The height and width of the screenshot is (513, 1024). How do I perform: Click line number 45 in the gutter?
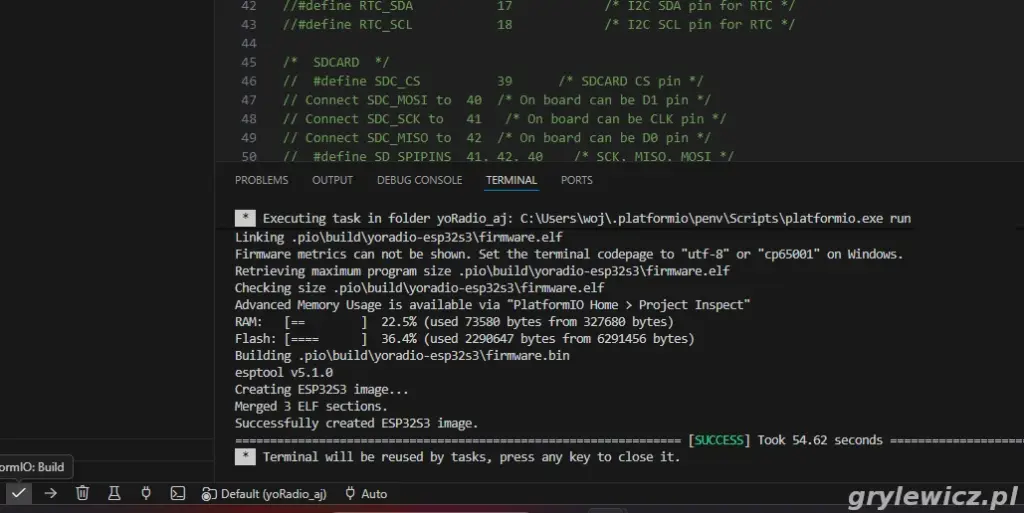point(249,62)
